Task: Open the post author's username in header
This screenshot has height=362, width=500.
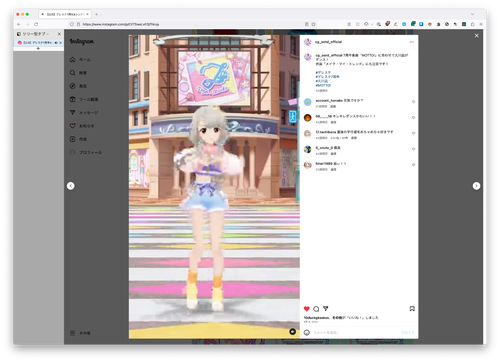Action: [x=328, y=42]
